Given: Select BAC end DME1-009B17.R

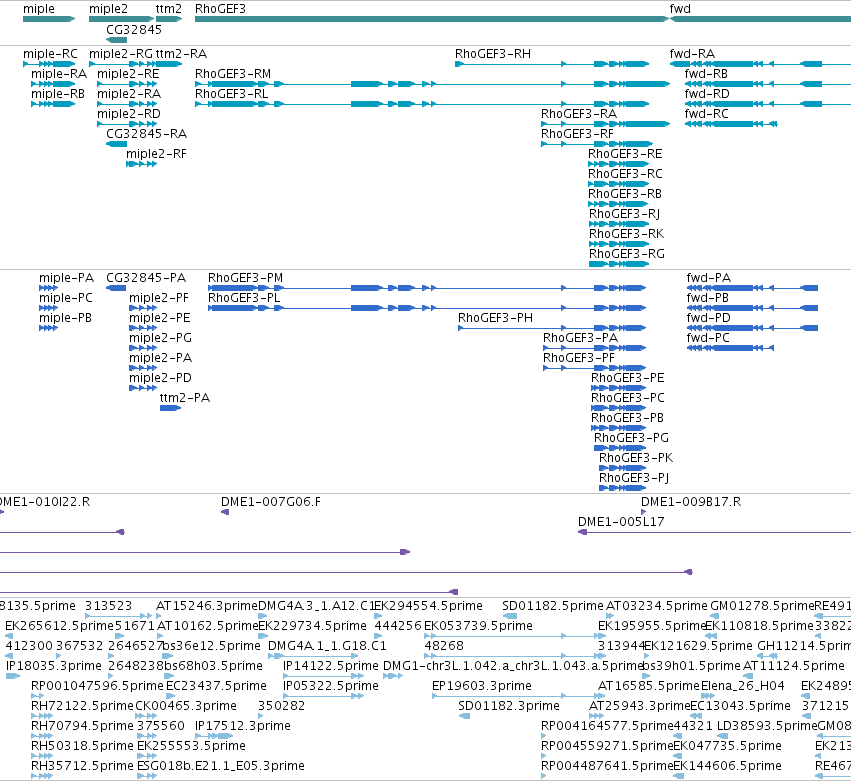Looking at the screenshot, I should coord(644,512).
